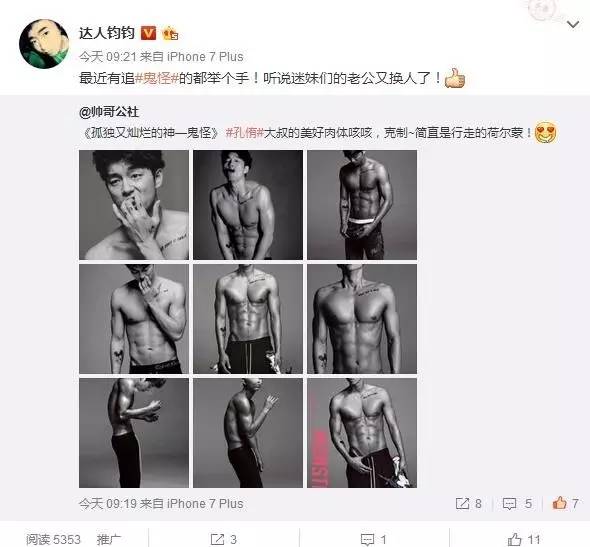590x547 pixels.
Task: Open the comment section showing 1 comment
Action: point(374,539)
